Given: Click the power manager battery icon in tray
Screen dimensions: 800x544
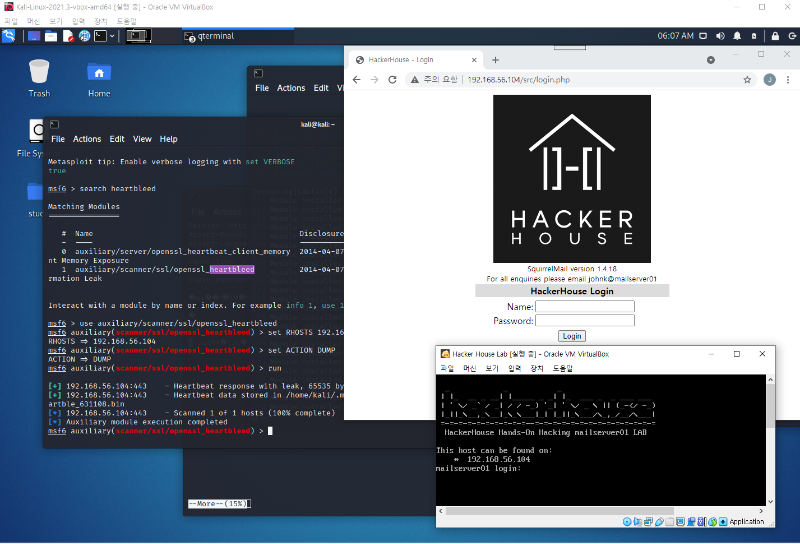Looking at the screenshot, I should (754, 36).
